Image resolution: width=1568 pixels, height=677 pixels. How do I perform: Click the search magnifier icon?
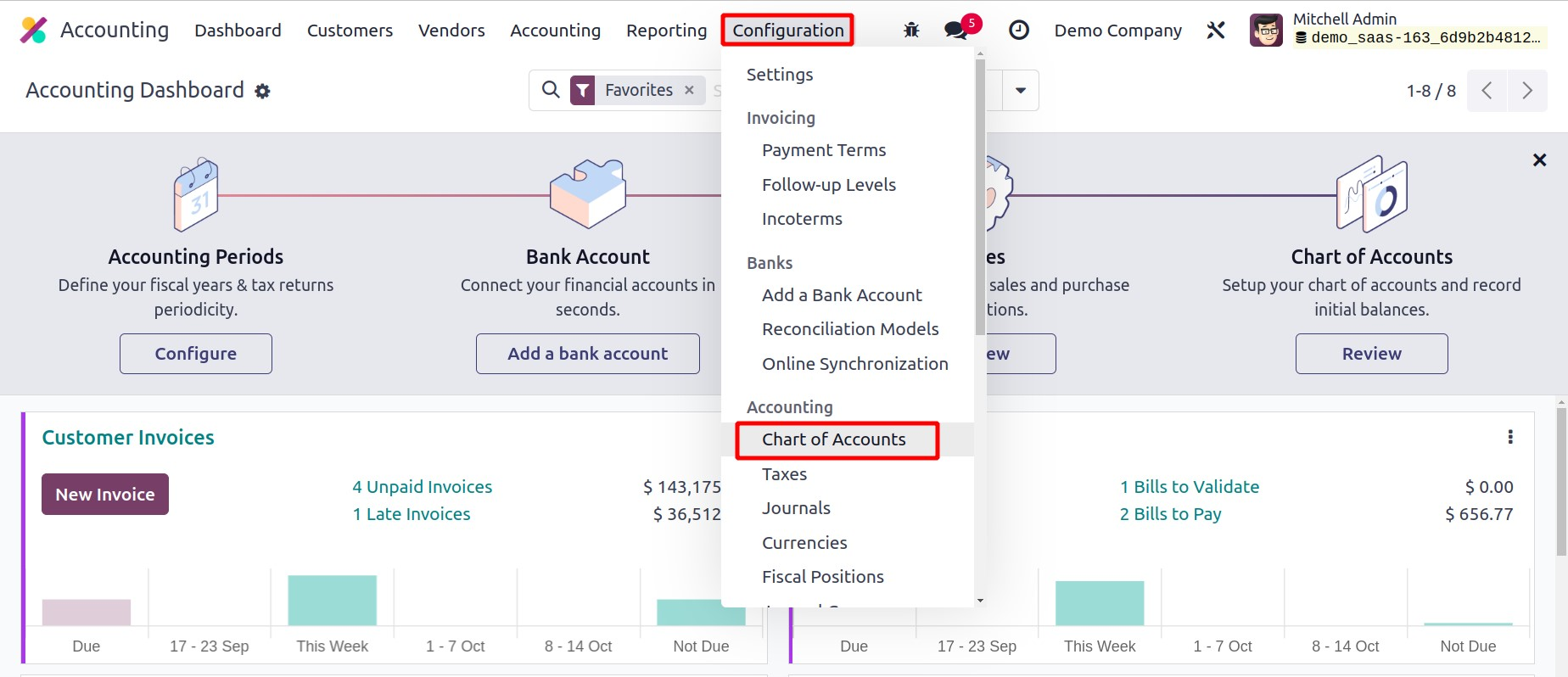pyautogui.click(x=551, y=90)
